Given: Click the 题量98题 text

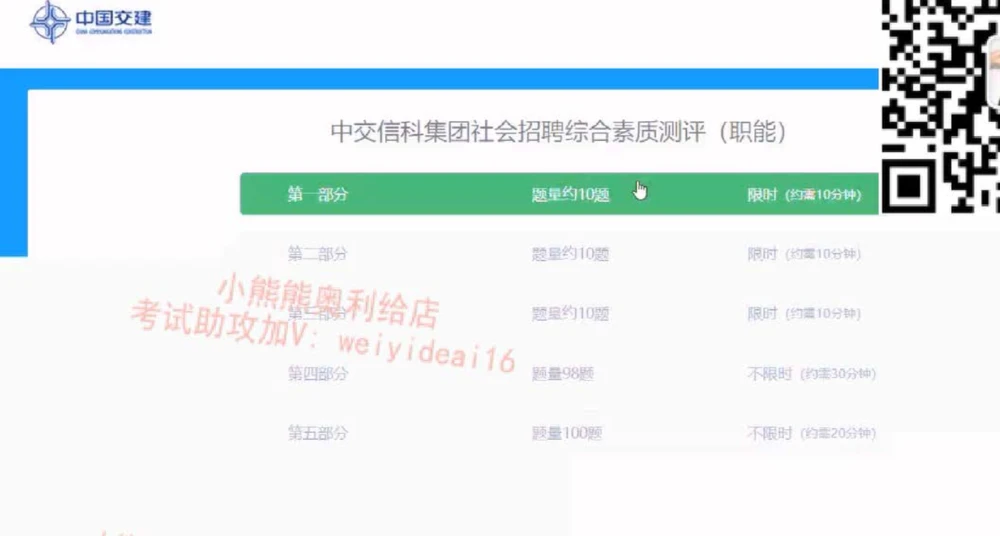Looking at the screenshot, I should (x=563, y=373).
